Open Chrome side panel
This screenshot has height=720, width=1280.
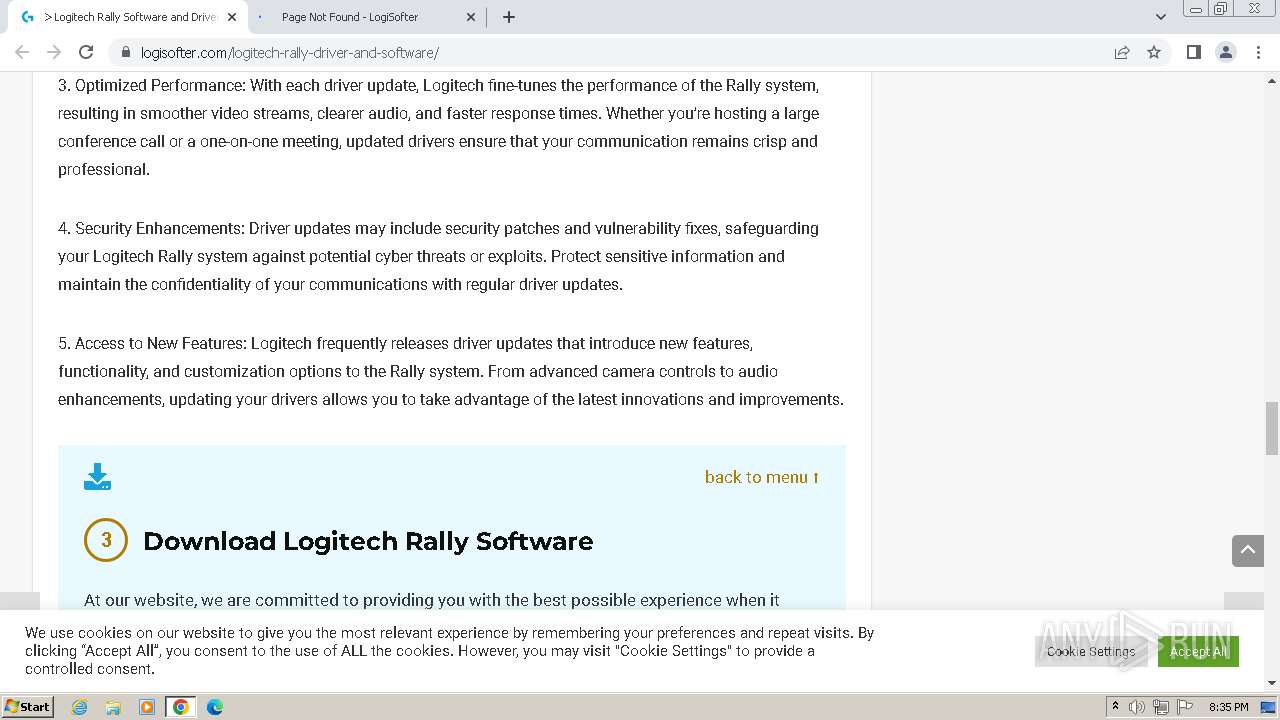tap(1193, 52)
